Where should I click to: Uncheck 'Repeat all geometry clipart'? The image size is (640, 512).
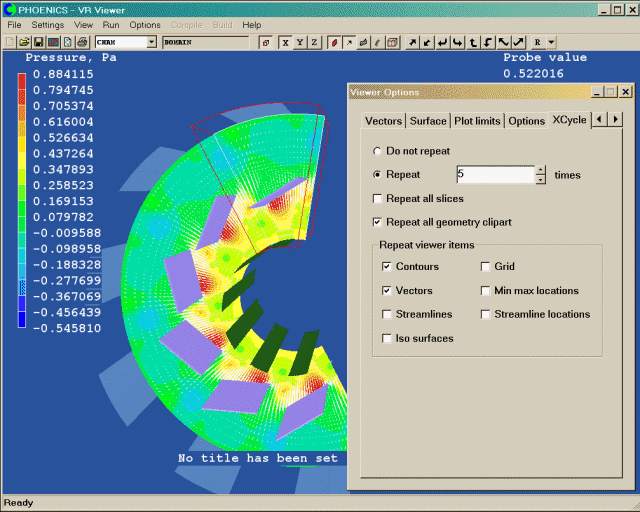376,222
